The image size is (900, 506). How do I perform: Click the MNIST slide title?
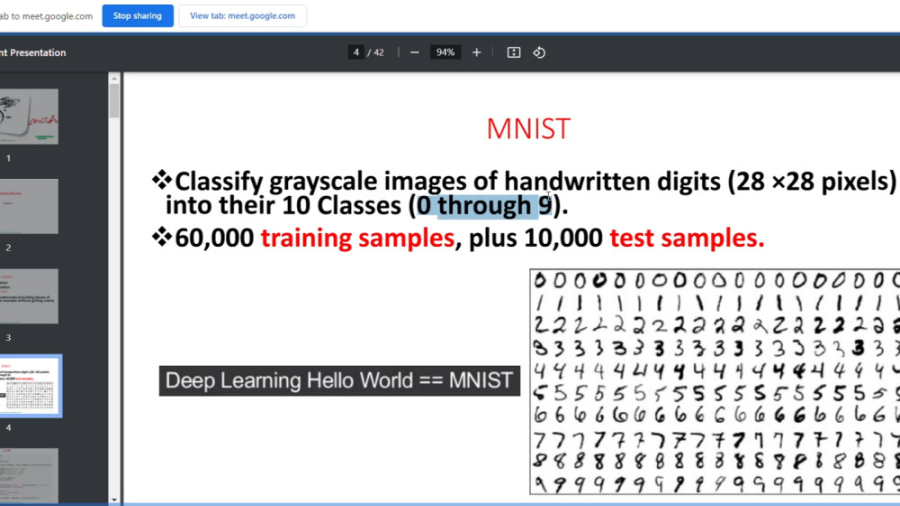click(528, 129)
